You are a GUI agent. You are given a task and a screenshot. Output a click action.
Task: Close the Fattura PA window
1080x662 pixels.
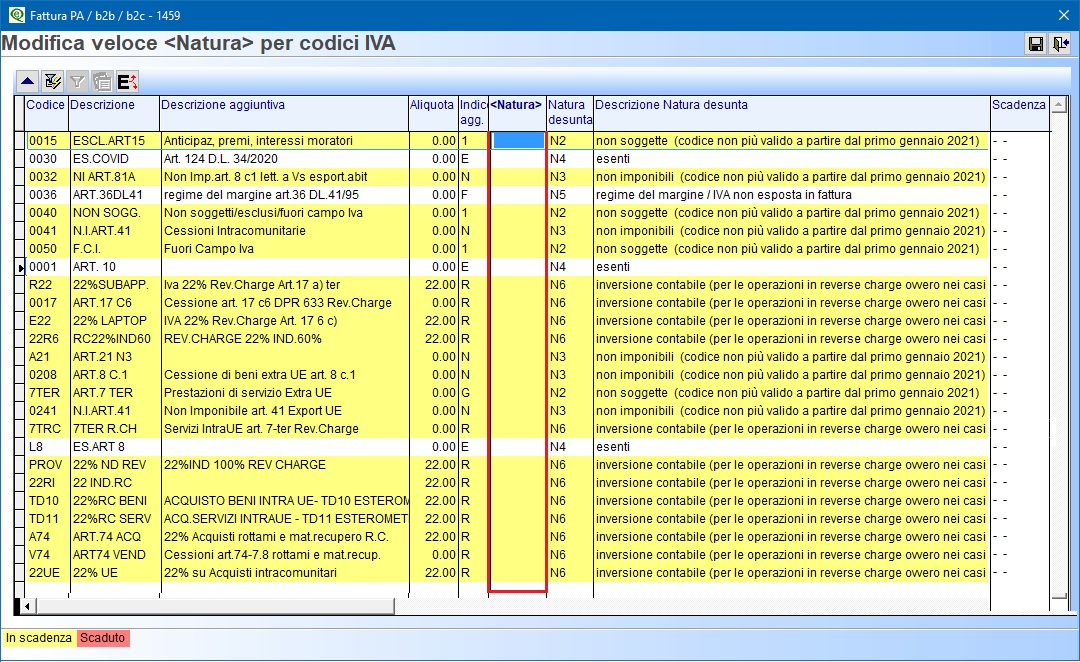(x=1063, y=14)
